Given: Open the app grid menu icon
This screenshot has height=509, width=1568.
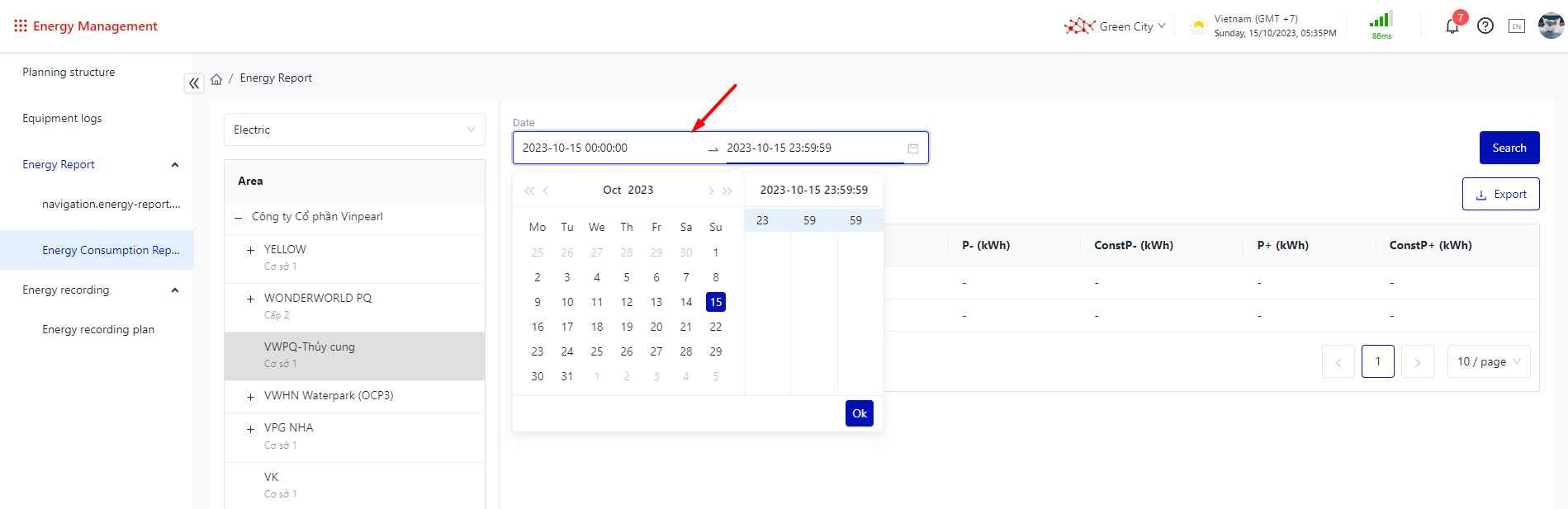Looking at the screenshot, I should coord(21,26).
